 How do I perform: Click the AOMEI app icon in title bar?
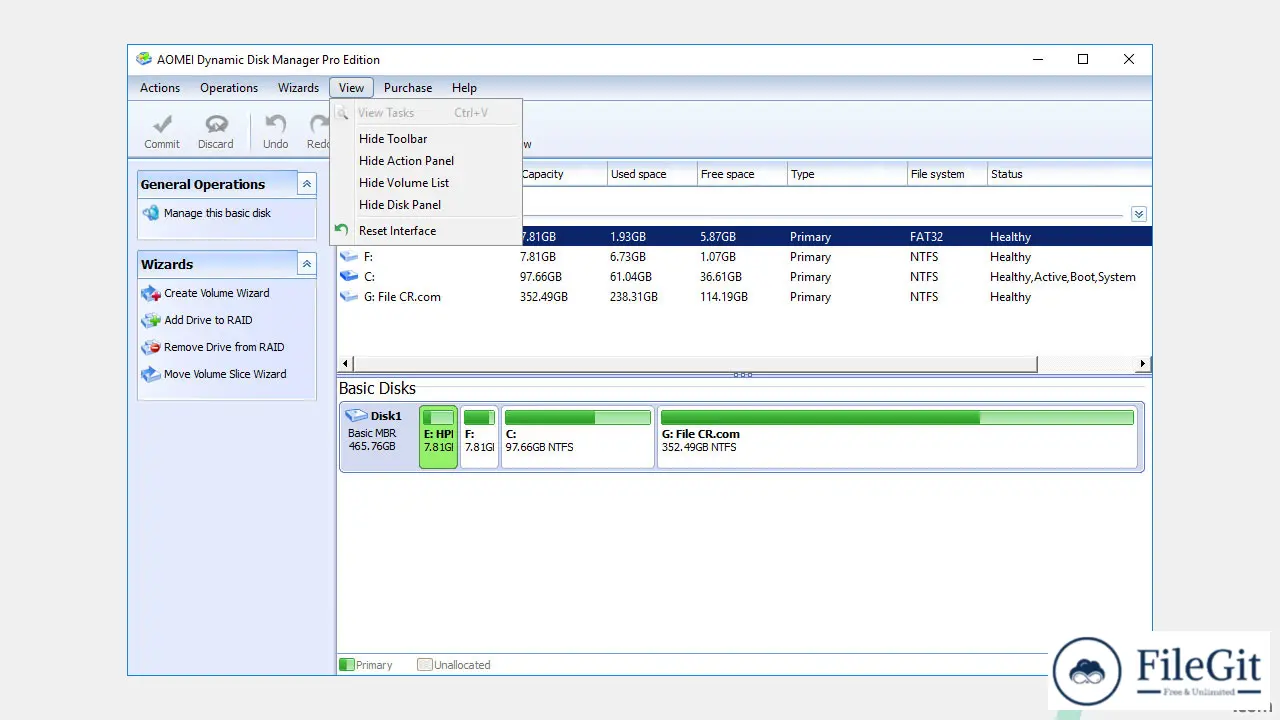coord(144,59)
